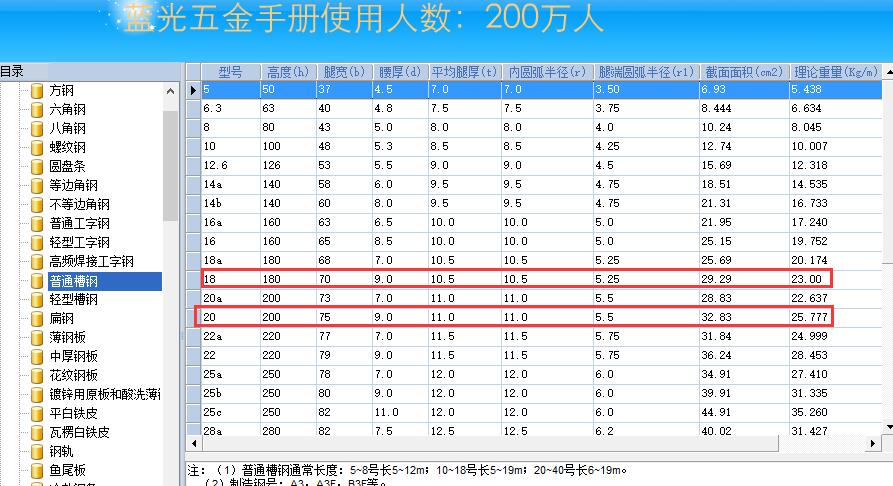Click the folder icon beside 六角钢
The height and width of the screenshot is (486, 893).
37,109
